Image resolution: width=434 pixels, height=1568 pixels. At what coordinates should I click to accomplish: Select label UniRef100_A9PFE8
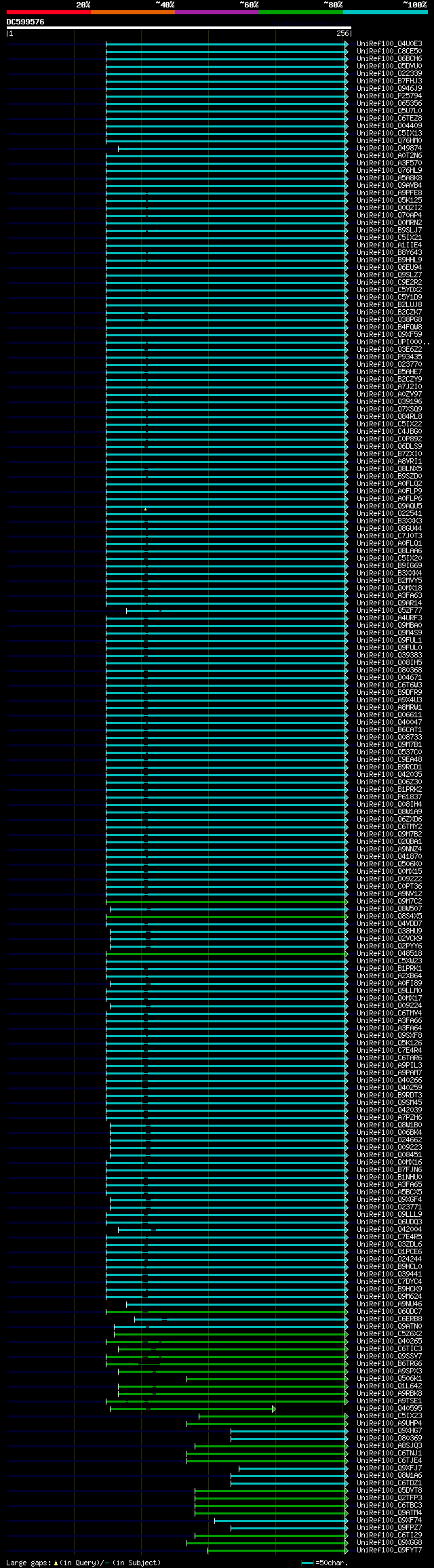click(389, 193)
